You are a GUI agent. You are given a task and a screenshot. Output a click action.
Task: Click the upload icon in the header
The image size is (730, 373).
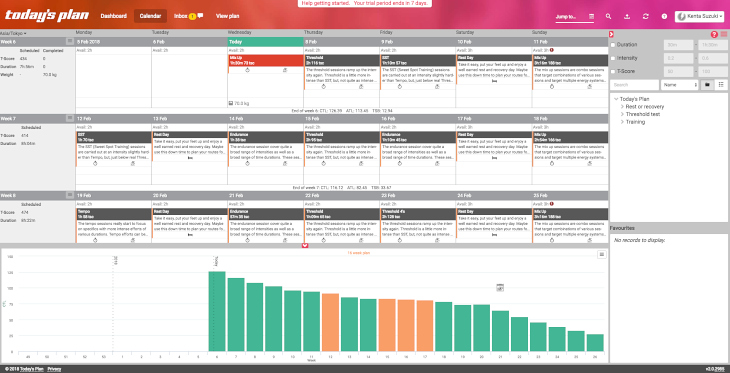coord(627,16)
